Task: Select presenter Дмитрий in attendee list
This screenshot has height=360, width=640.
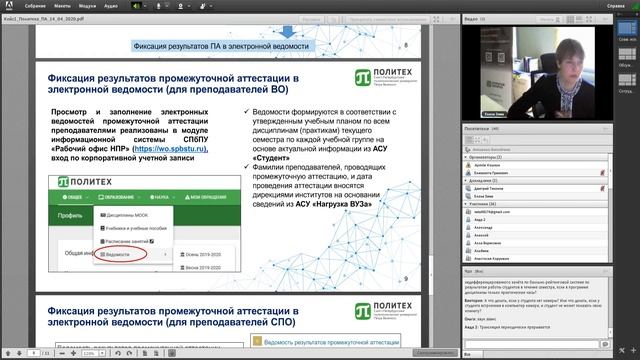Action: pyautogui.click(x=536, y=189)
